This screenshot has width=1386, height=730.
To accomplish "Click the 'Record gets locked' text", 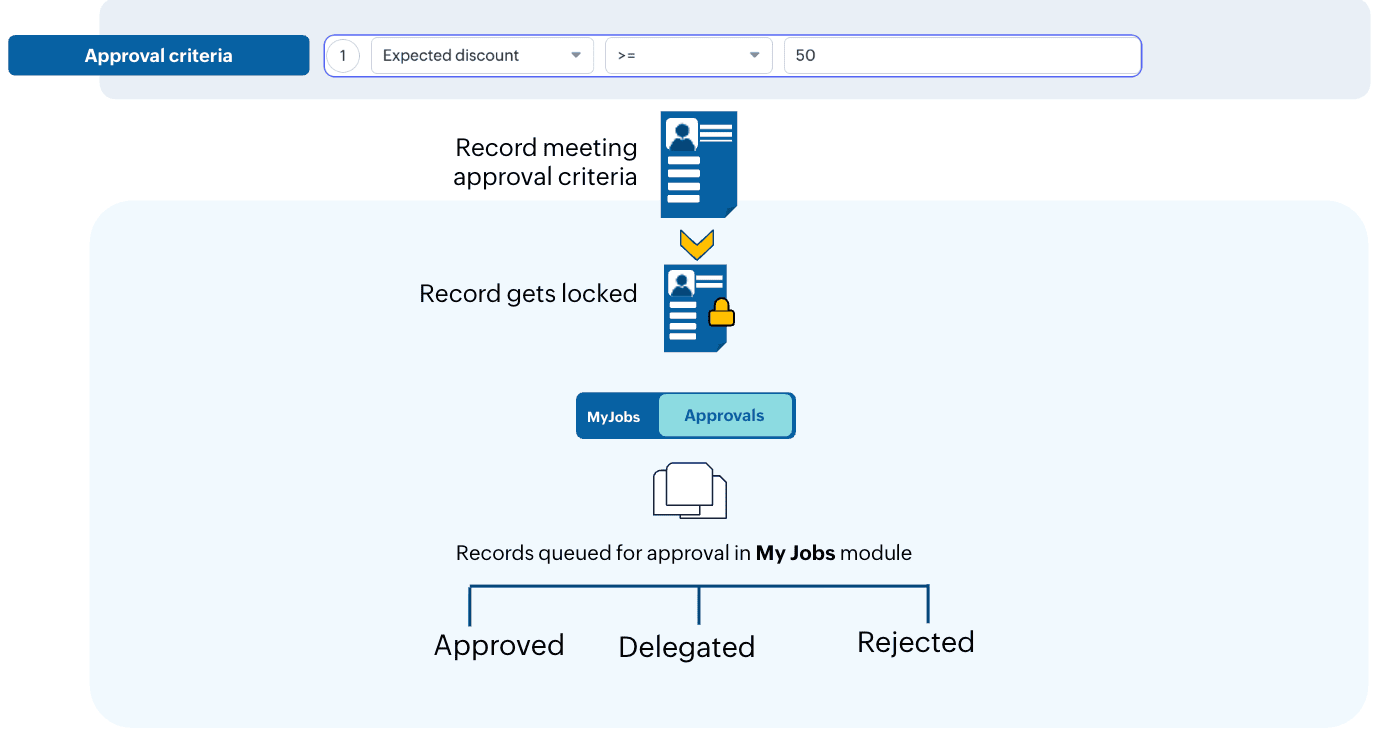I will coord(528,294).
